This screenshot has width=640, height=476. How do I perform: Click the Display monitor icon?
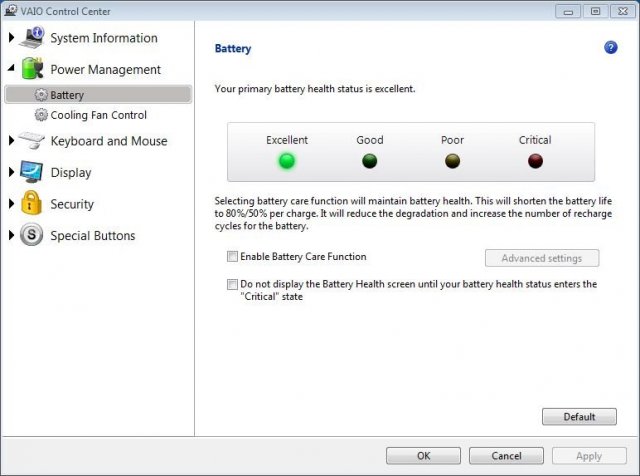(x=31, y=172)
